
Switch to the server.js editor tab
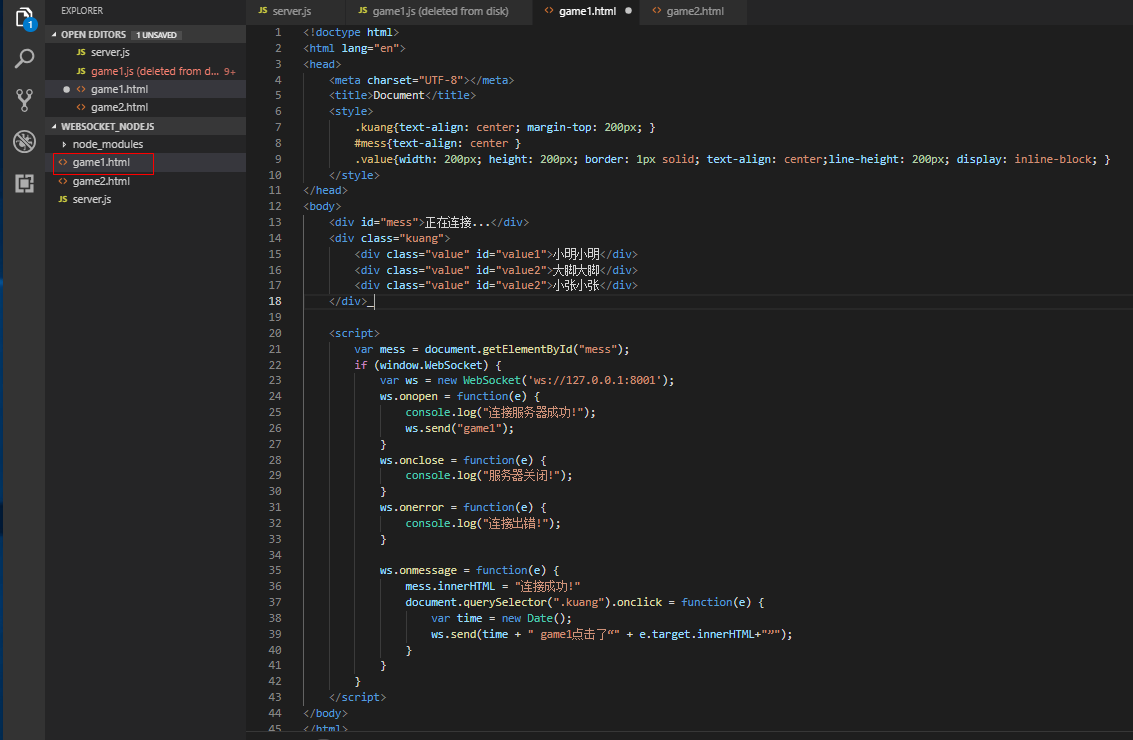291,11
